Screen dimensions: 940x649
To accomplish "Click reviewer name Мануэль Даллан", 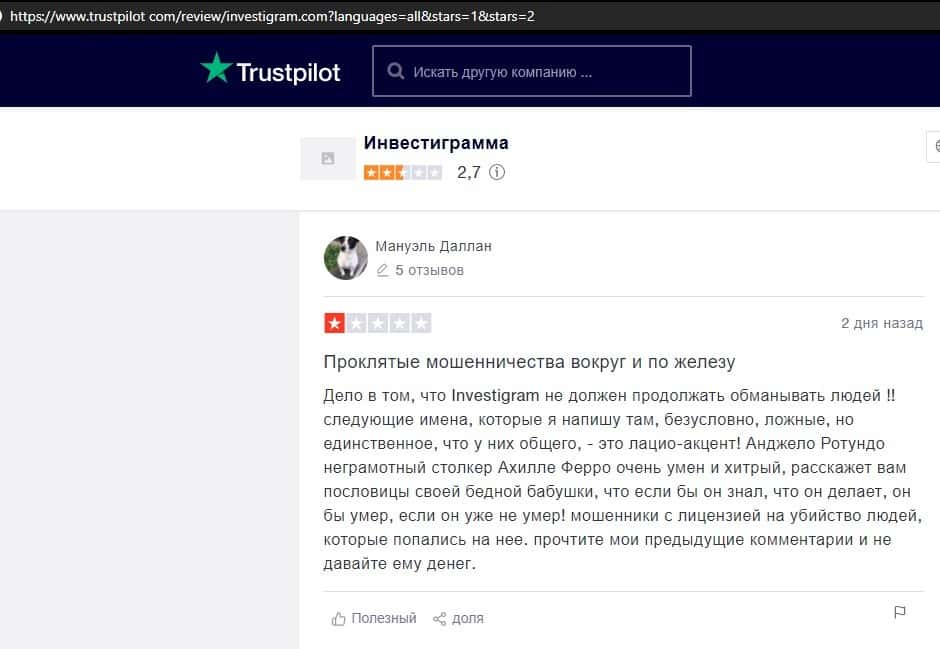I will pyautogui.click(x=433, y=246).
